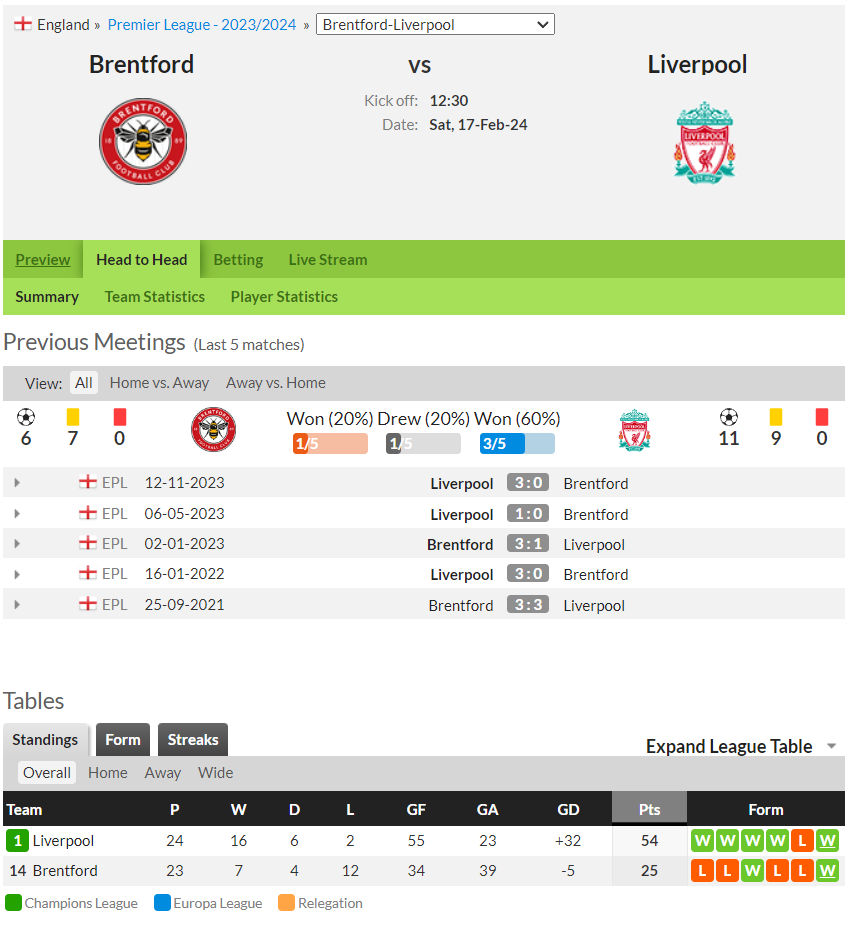Switch view to Home vs. Away
The width and height of the screenshot is (847, 928).
(159, 383)
